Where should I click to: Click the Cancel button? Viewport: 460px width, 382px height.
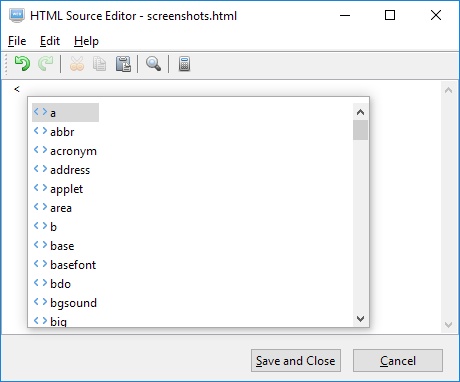point(398,361)
